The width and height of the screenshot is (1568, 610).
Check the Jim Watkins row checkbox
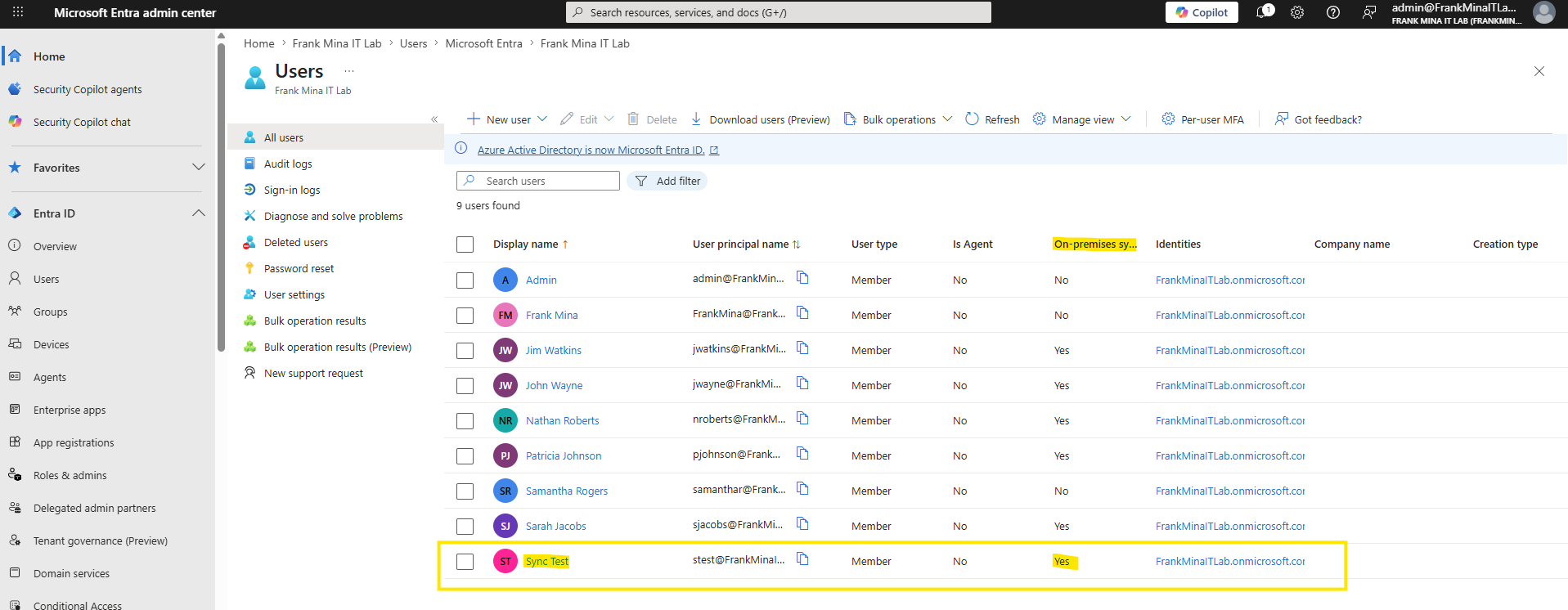tap(465, 351)
